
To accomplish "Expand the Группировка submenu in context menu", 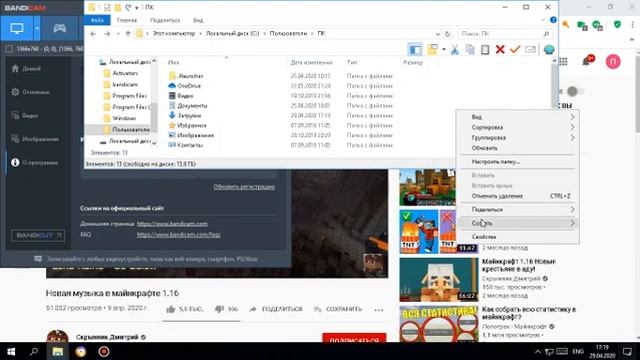I will coord(518,138).
